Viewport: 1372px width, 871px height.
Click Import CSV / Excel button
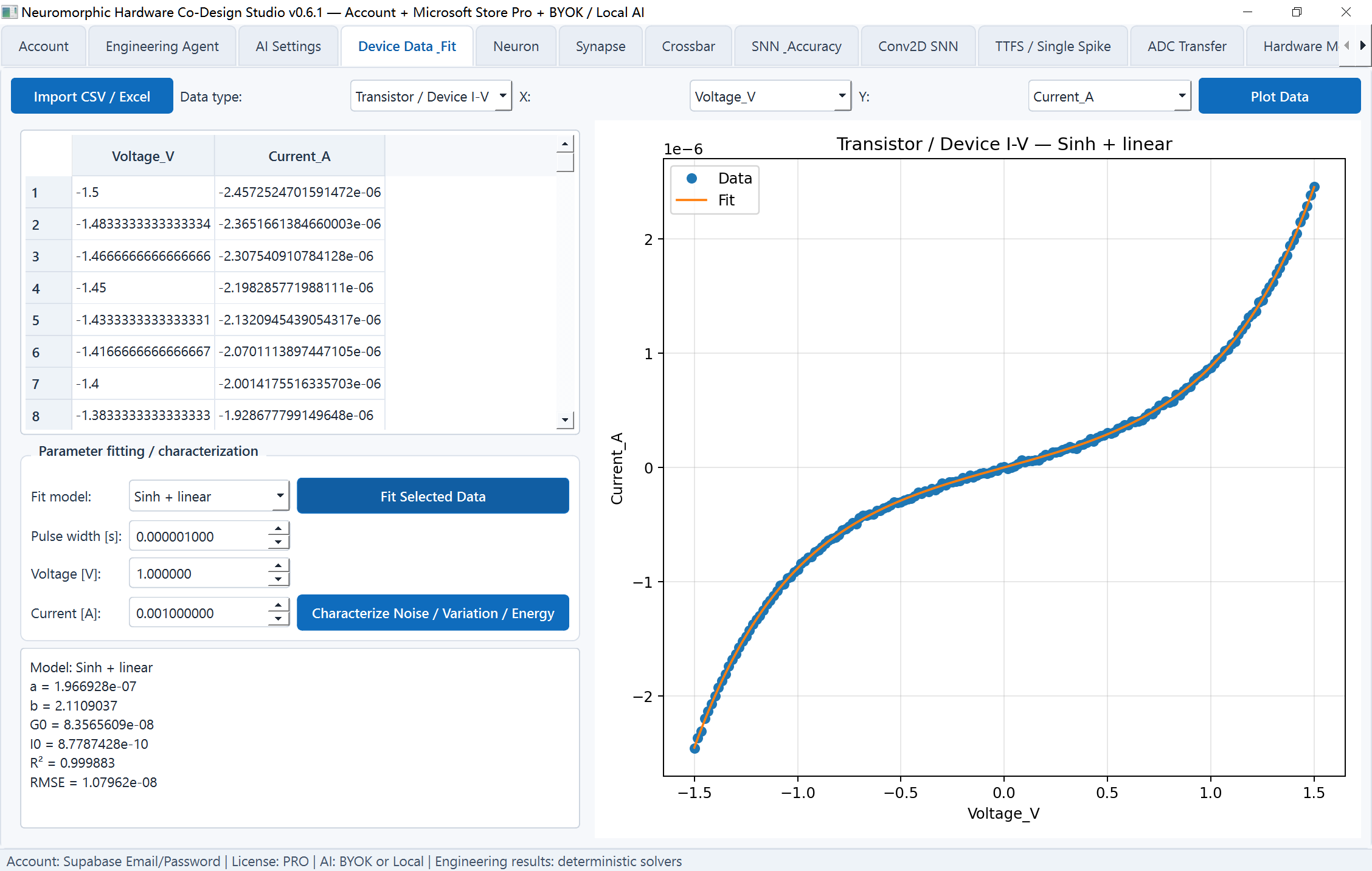click(92, 97)
